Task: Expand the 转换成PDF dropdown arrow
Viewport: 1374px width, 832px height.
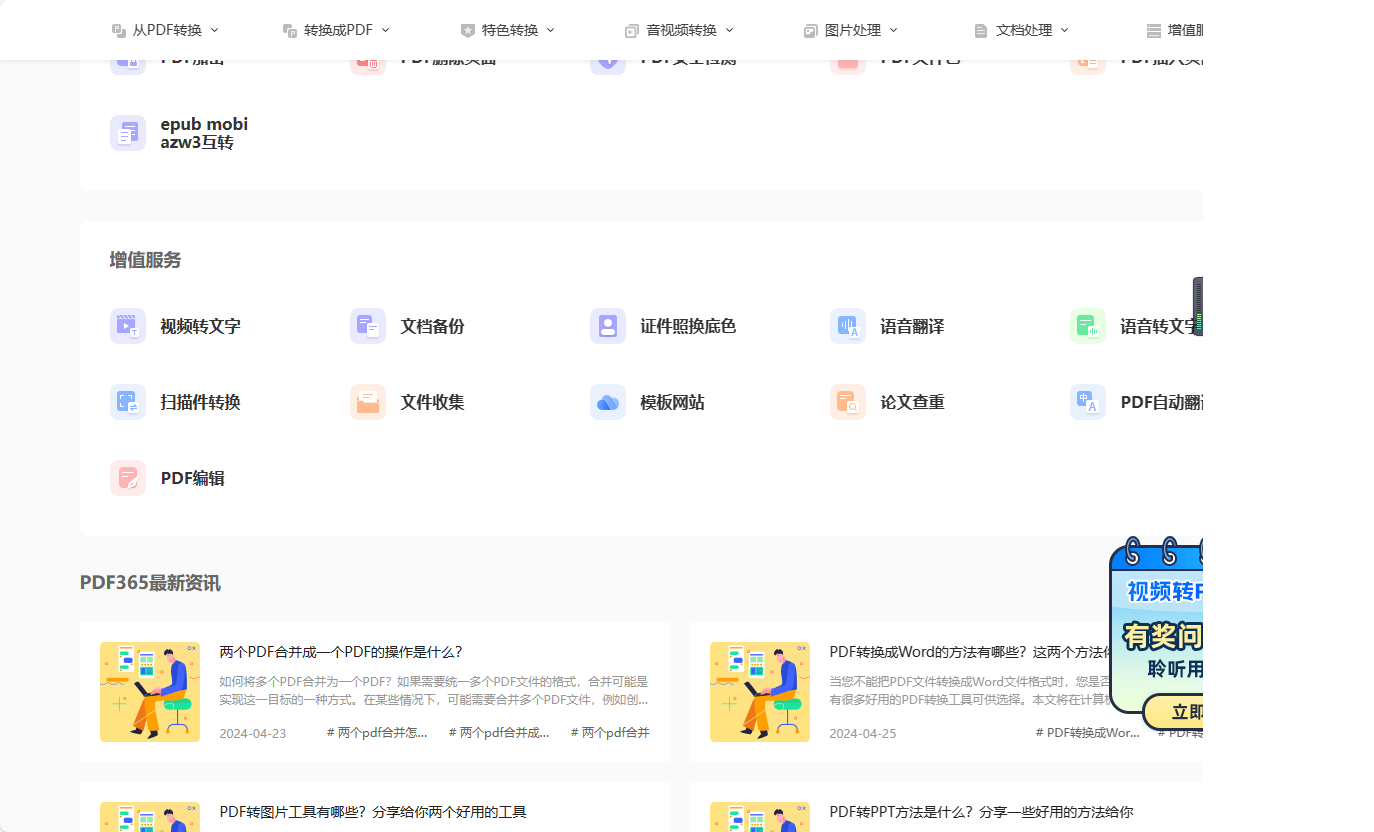Action: click(385, 30)
